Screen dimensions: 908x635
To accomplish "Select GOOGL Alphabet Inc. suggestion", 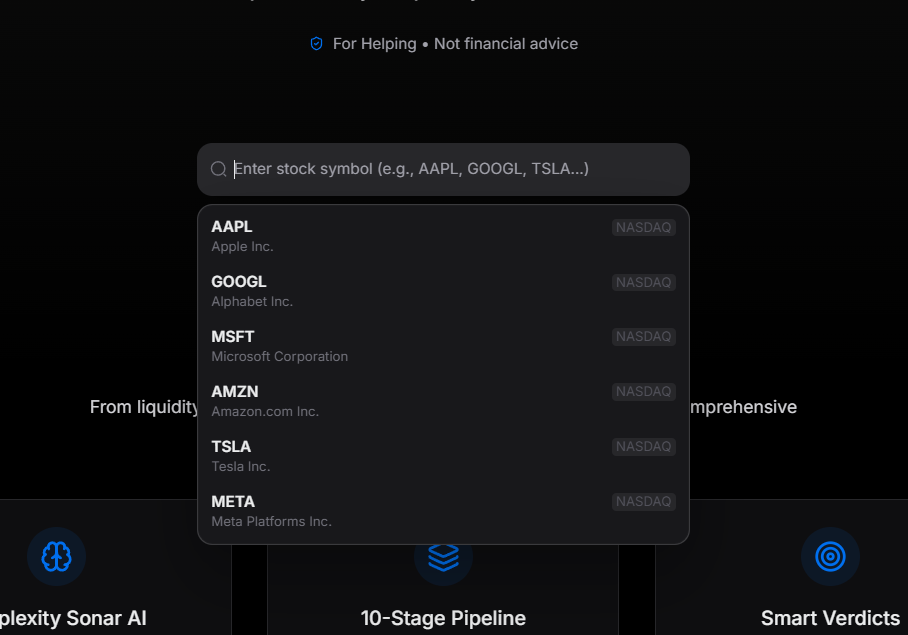I will (443, 291).
